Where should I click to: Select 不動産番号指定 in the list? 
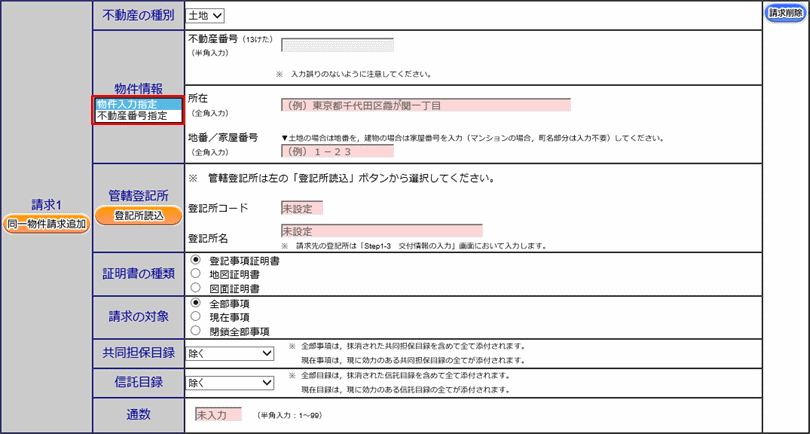tap(138, 116)
